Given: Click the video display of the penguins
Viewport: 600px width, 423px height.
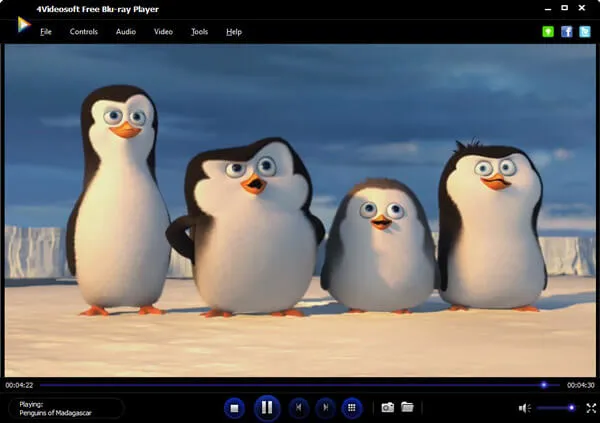Looking at the screenshot, I should 300,210.
